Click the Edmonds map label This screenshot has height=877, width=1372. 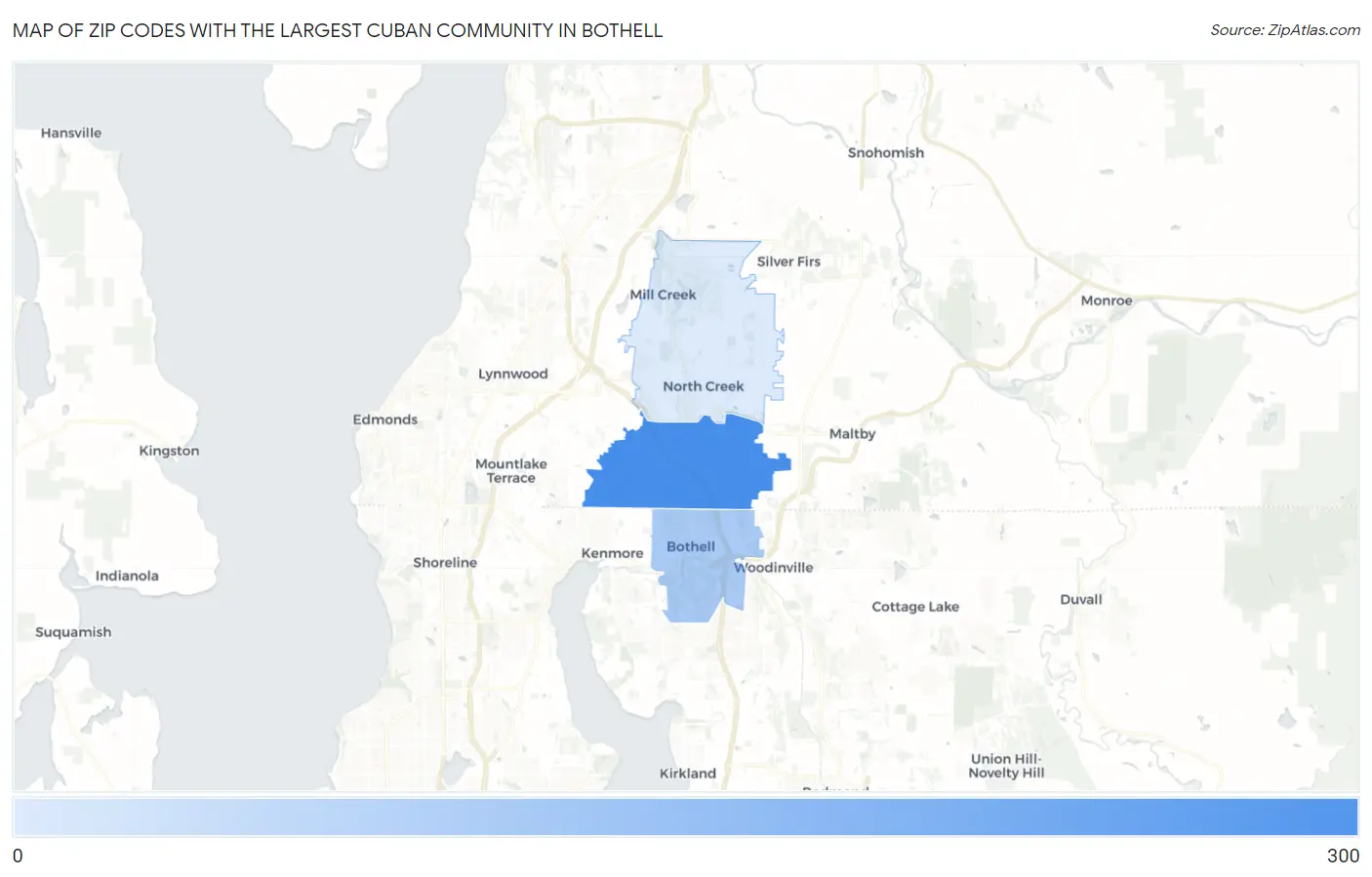(x=385, y=419)
